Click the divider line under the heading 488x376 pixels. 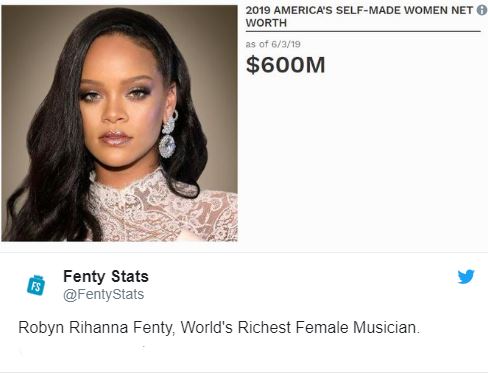pyautogui.click(x=363, y=31)
